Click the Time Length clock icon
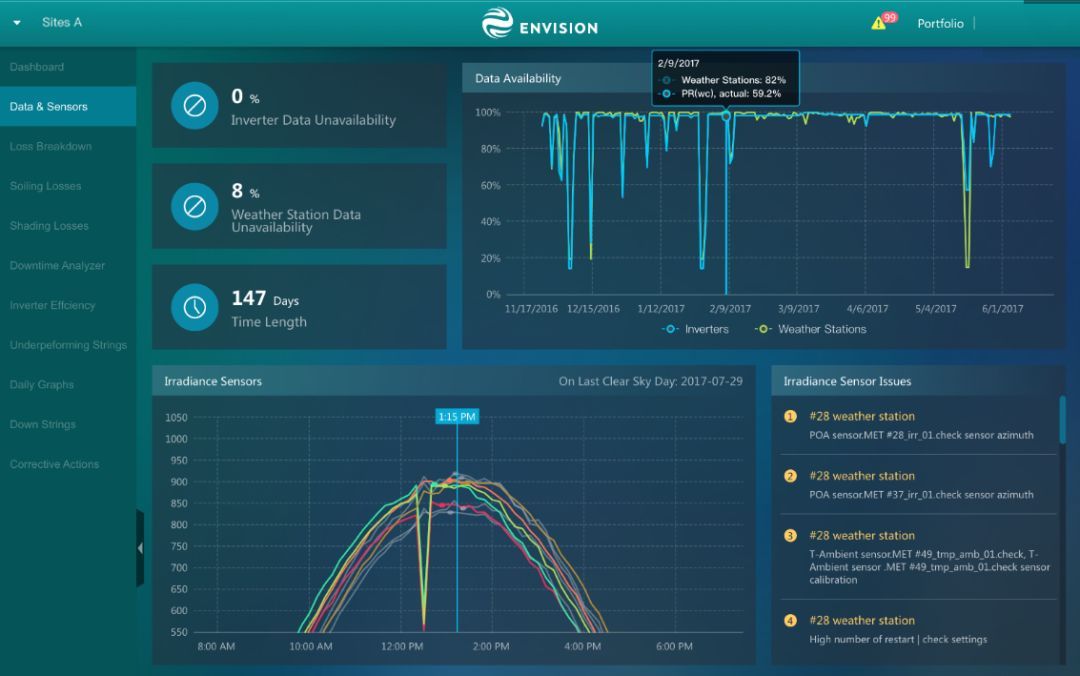The image size is (1080, 676). tap(195, 307)
